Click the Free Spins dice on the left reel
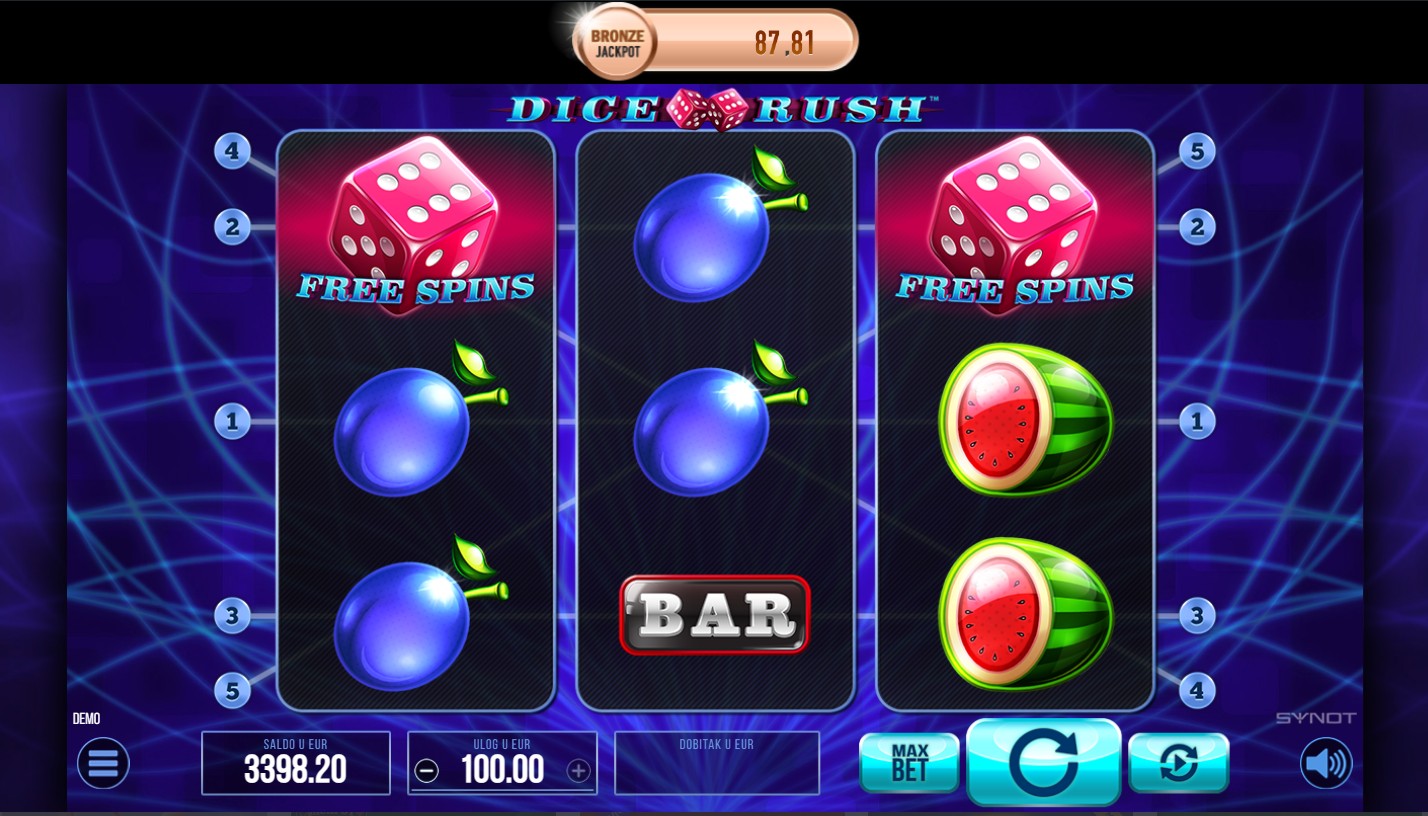Image resolution: width=1428 pixels, height=816 pixels. 415,226
